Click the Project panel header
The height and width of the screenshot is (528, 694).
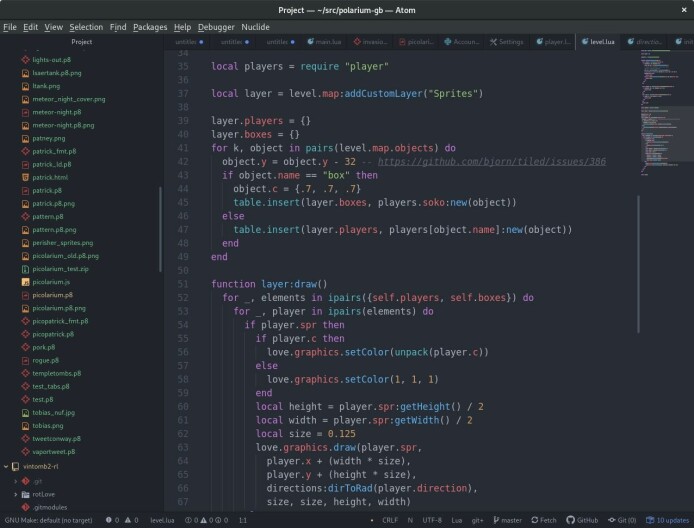tap(81, 42)
